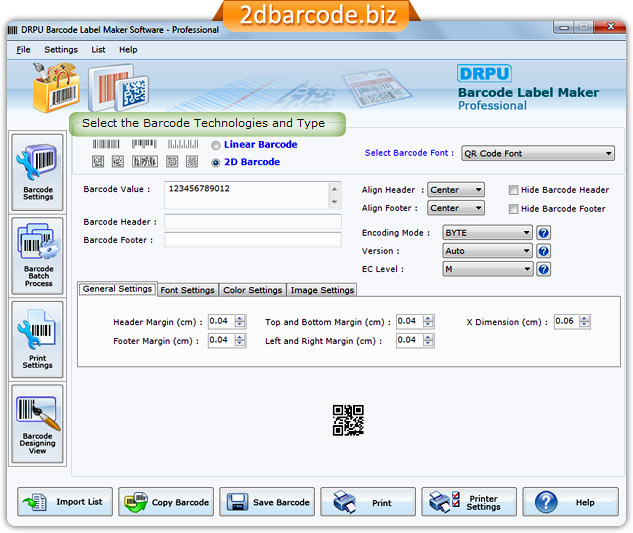
Task: Open the List menu
Action: (x=98, y=50)
